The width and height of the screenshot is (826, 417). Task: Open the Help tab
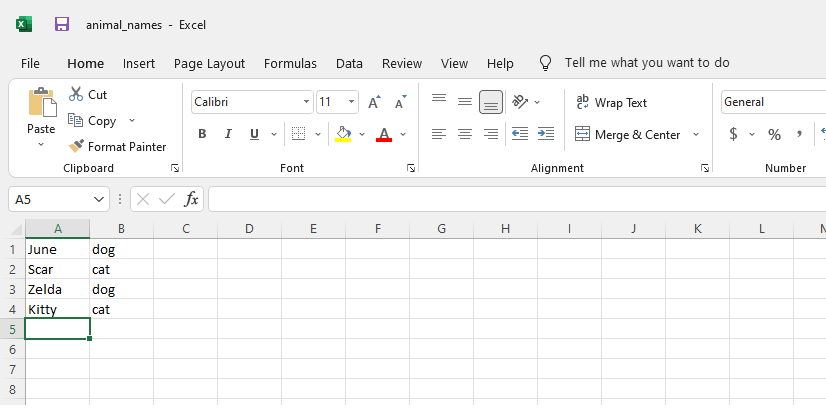point(500,64)
